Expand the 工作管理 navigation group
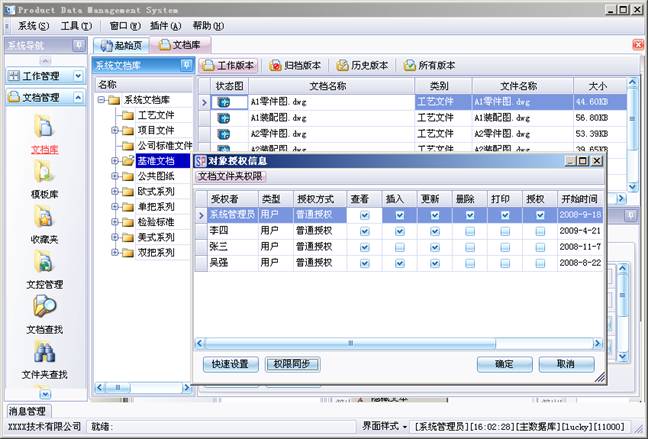The height and width of the screenshot is (439, 648). (x=78, y=76)
